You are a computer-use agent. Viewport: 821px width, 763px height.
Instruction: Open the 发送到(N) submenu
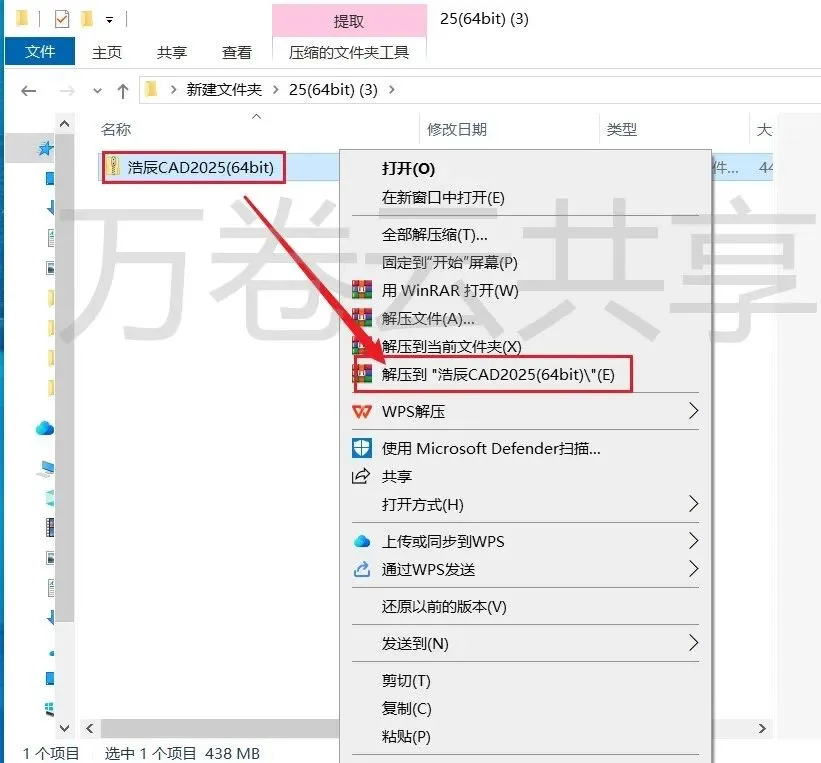(526, 644)
